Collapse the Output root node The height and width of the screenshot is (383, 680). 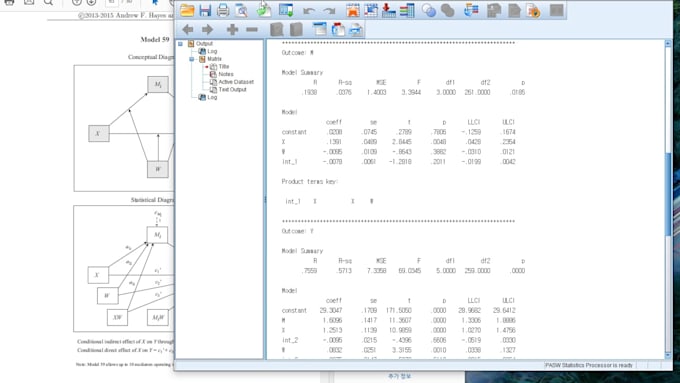[x=180, y=43]
